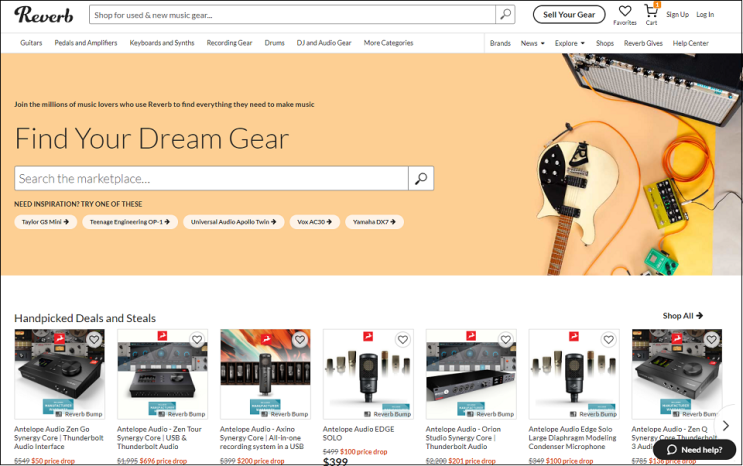Select the Taylor GS Mini suggestion
This screenshot has width=743, height=466.
pos(45,222)
